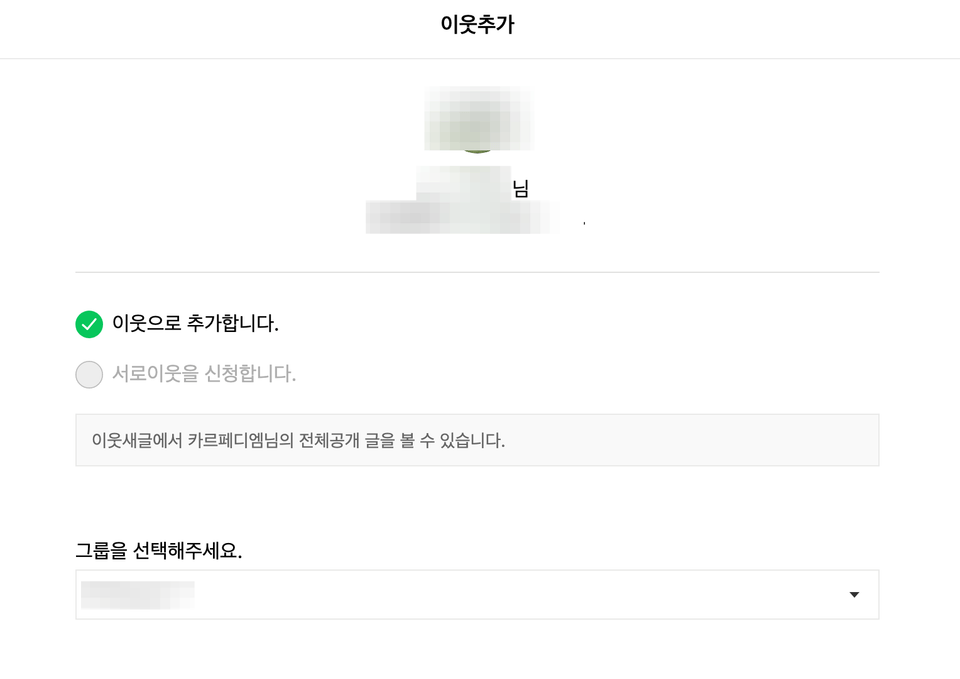Viewport: 960px width, 679px height.
Task: Click the small mark right of the blog title
Action: [584, 223]
